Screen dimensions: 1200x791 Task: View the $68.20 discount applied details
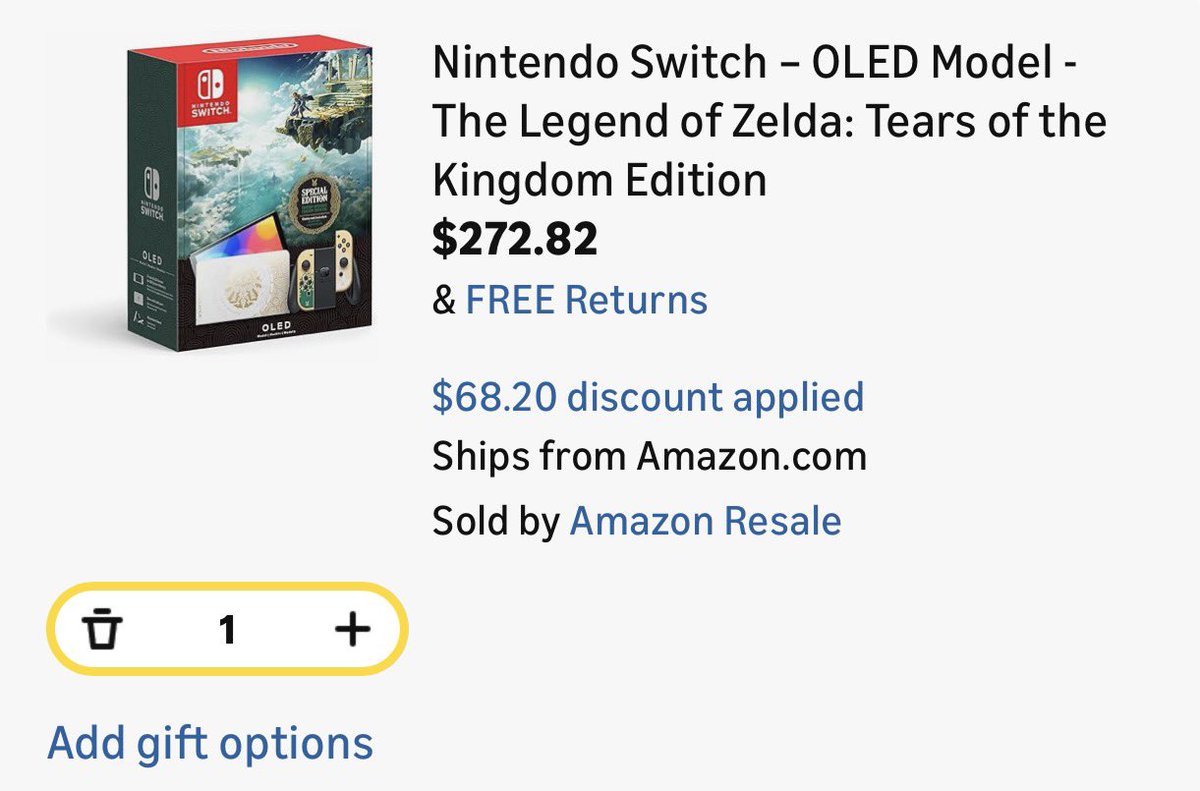tap(648, 397)
